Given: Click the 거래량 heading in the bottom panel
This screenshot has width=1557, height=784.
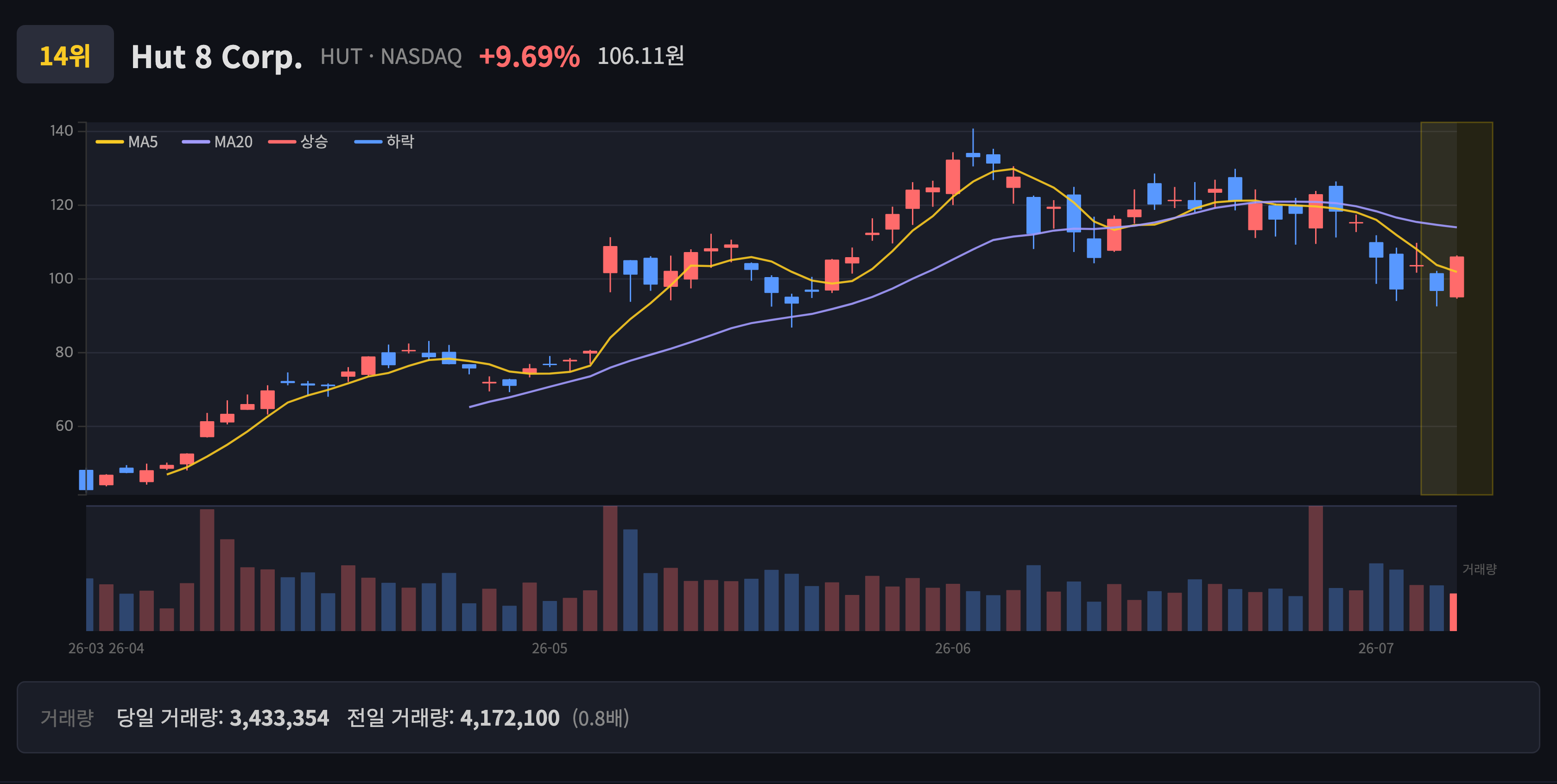Looking at the screenshot, I should click(x=67, y=717).
